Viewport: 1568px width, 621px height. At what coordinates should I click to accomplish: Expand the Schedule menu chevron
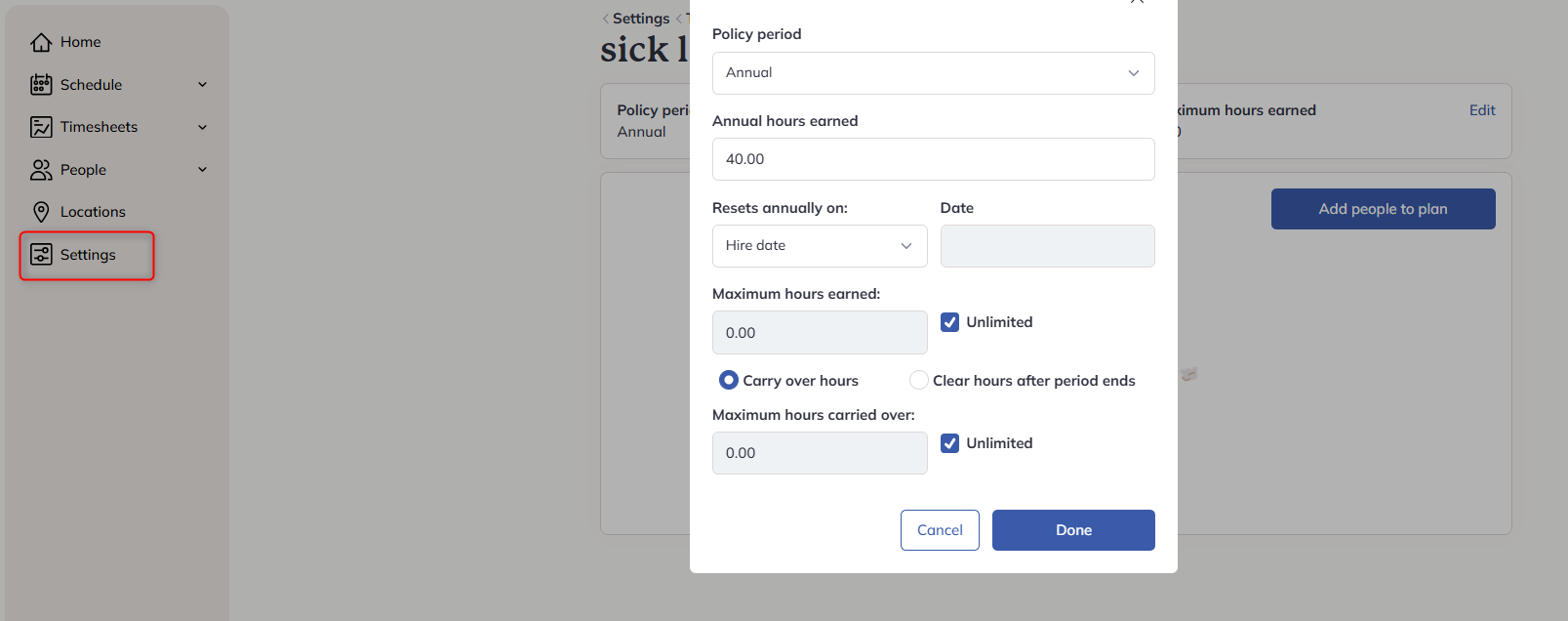tap(203, 85)
